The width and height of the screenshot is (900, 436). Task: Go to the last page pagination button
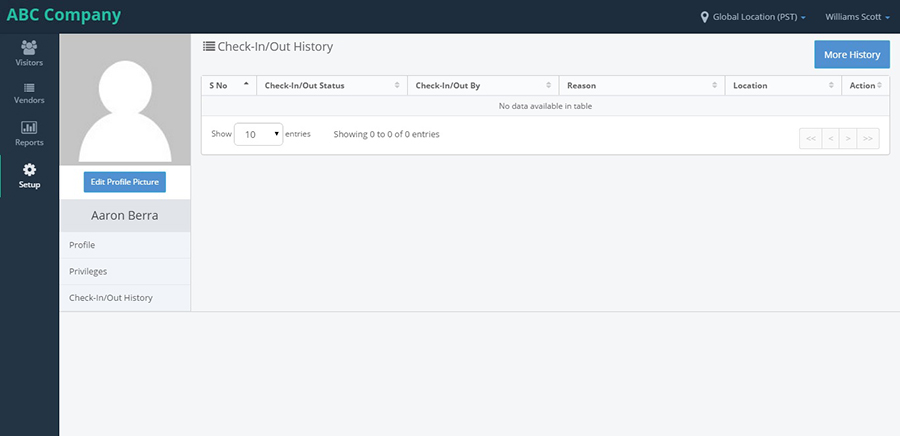[x=868, y=138]
